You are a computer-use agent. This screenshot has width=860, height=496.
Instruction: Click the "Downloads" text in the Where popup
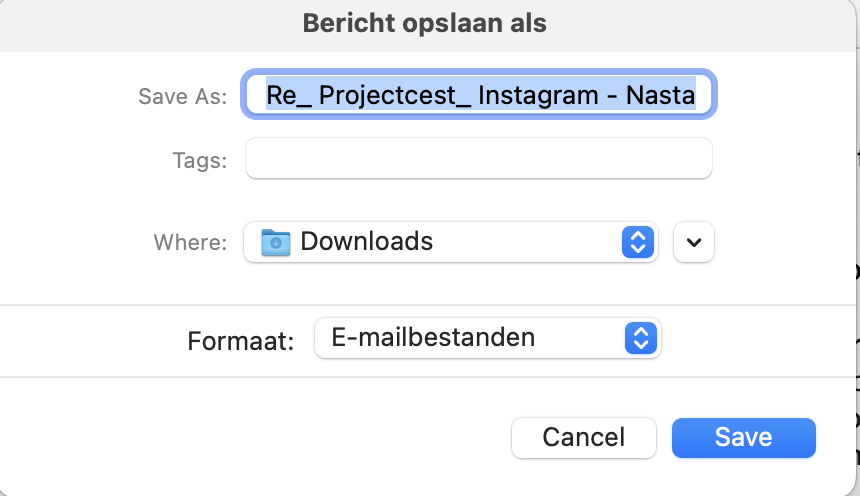[x=366, y=242]
